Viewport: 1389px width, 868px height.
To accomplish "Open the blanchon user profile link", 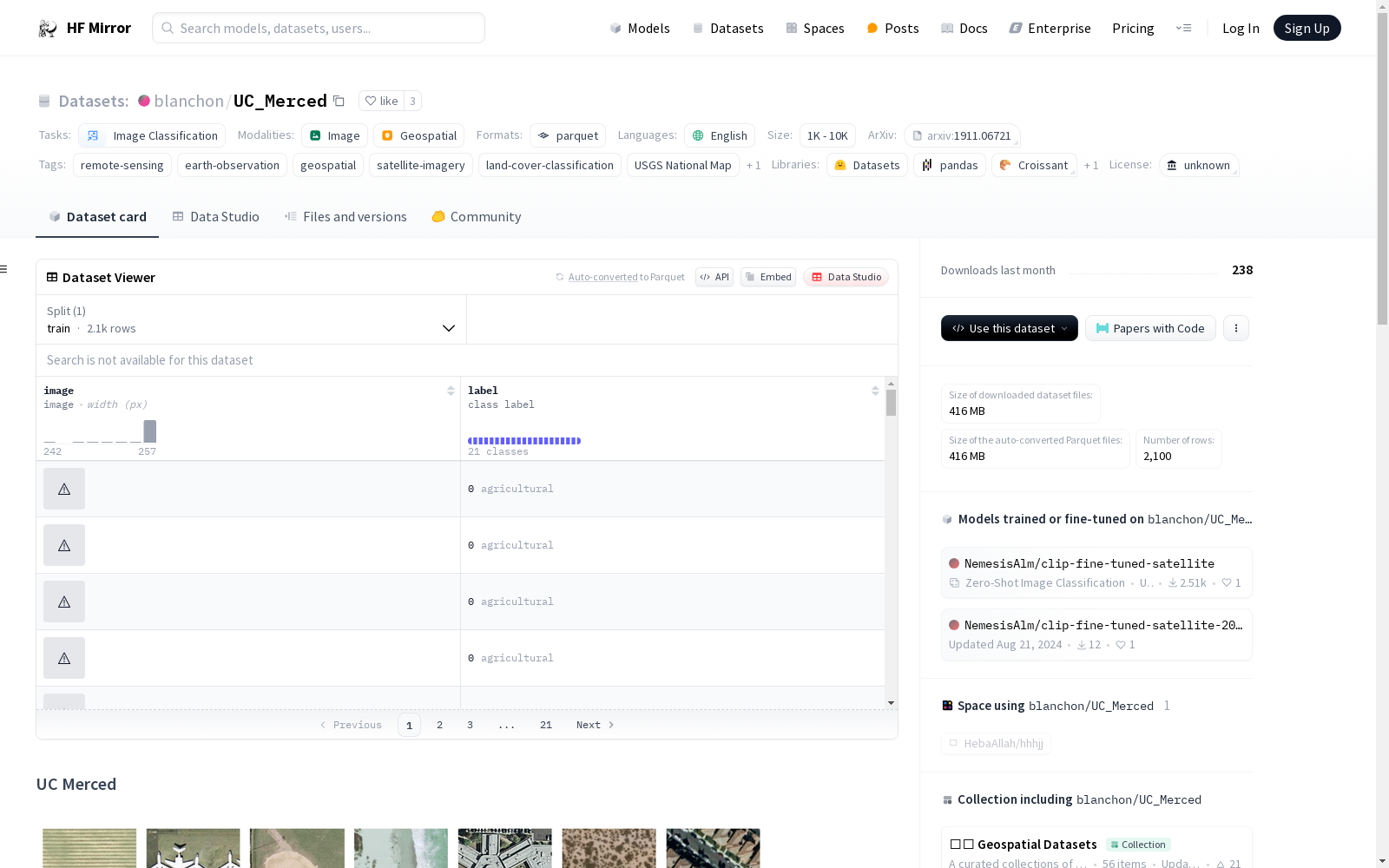I will click(x=189, y=101).
